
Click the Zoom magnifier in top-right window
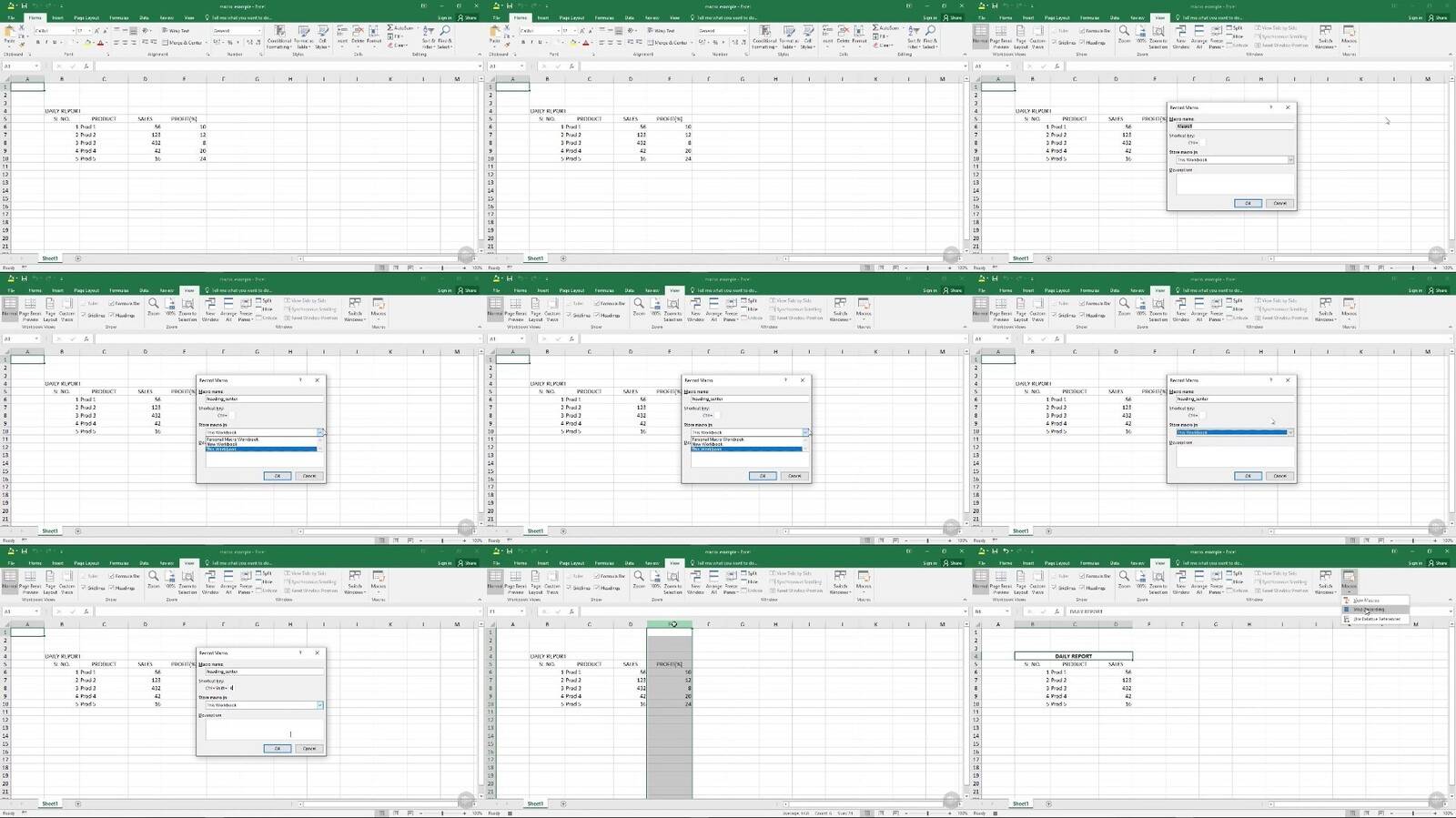[1124, 34]
